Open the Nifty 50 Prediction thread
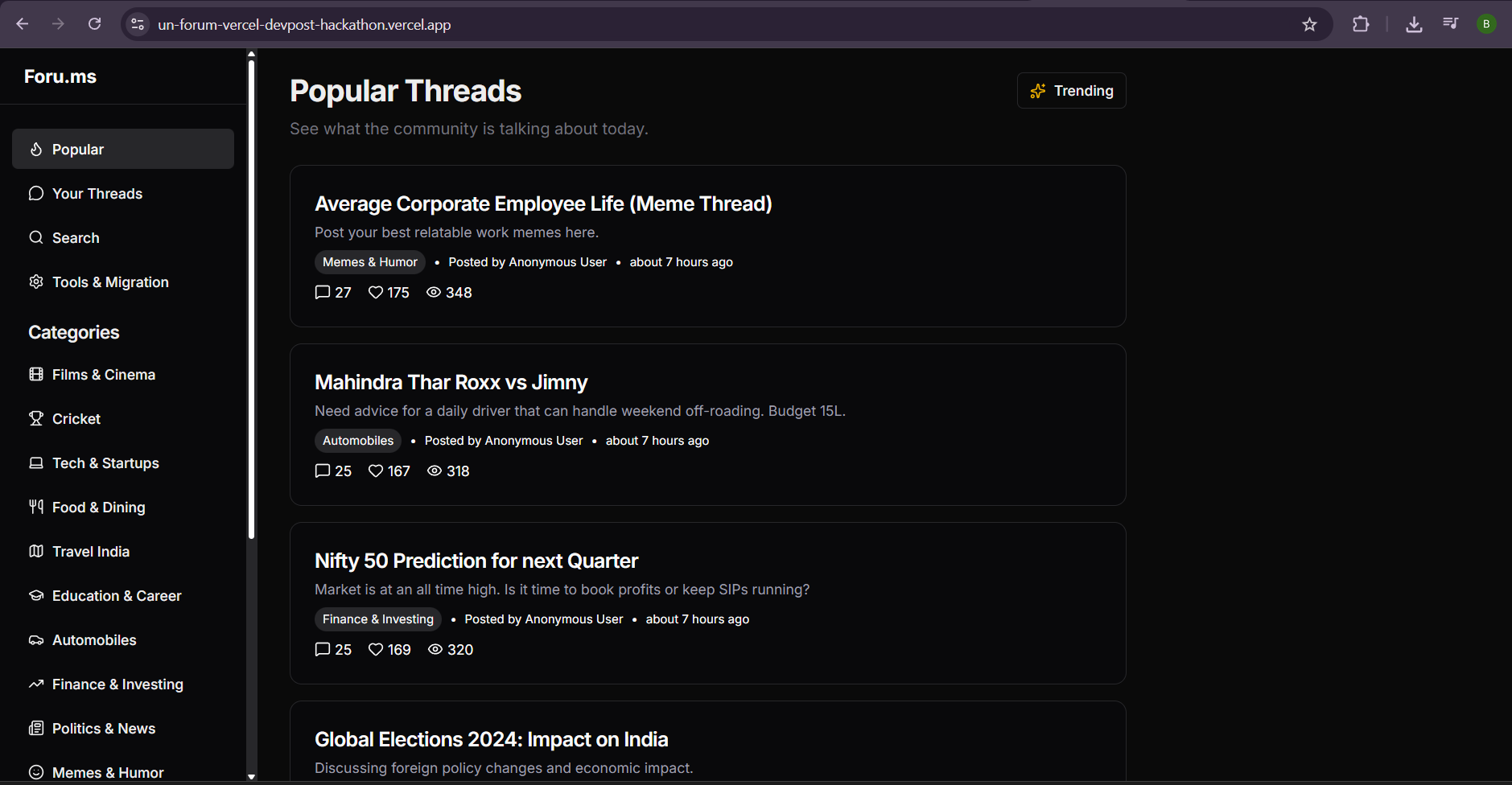 click(476, 561)
